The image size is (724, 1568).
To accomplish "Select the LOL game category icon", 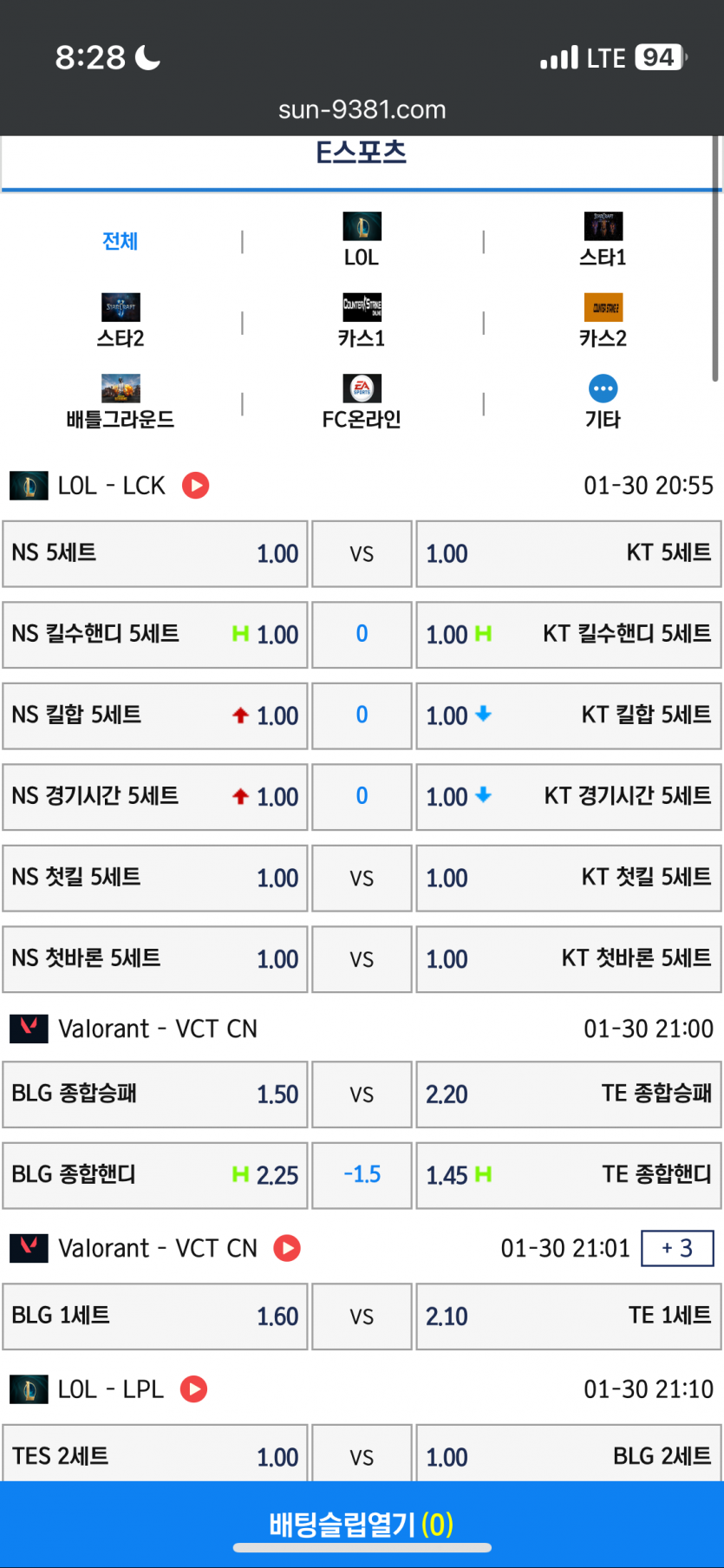I will 362,226.
